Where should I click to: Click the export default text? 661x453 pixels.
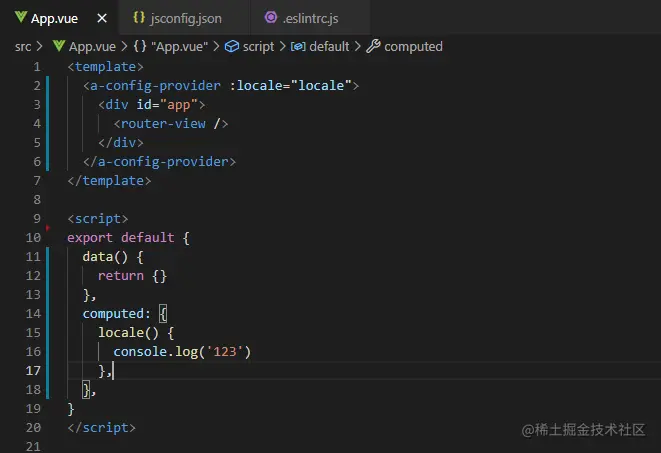(121, 238)
